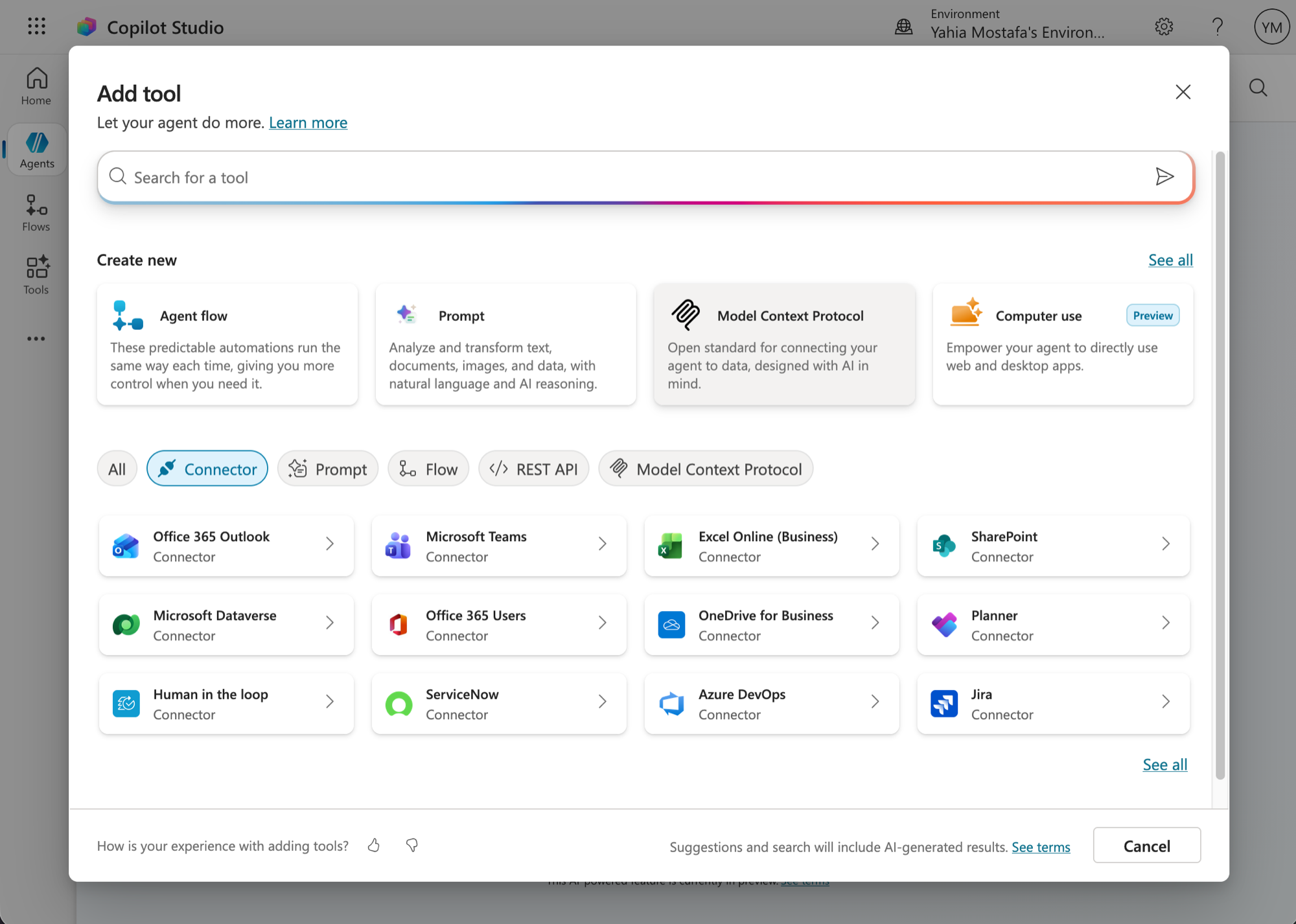
Task: Create a Model Context Protocol tool
Action: click(x=785, y=345)
